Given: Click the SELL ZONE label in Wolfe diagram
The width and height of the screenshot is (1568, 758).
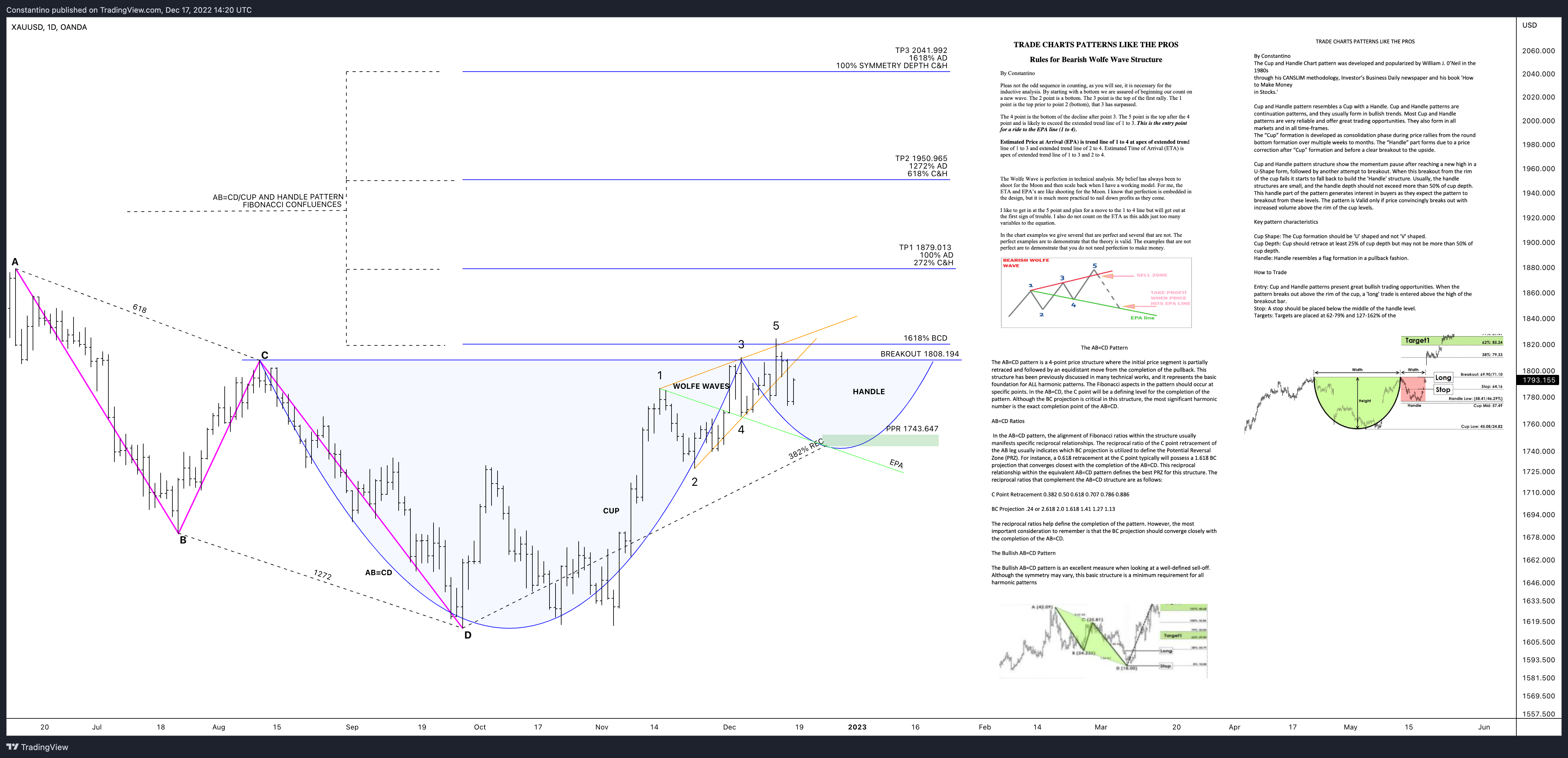Looking at the screenshot, I should (1152, 275).
